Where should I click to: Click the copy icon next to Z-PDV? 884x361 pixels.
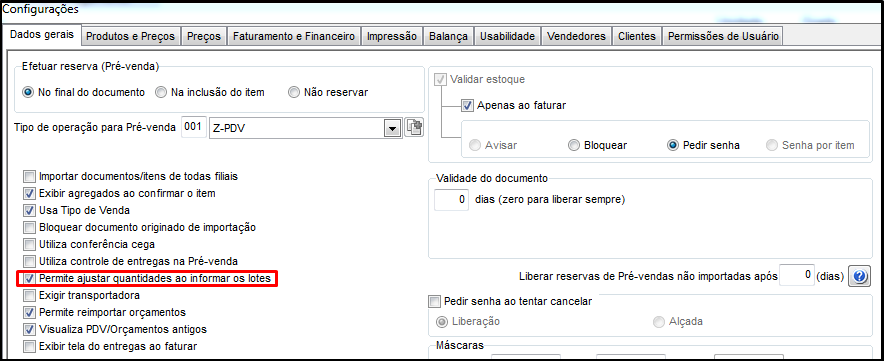coord(414,128)
